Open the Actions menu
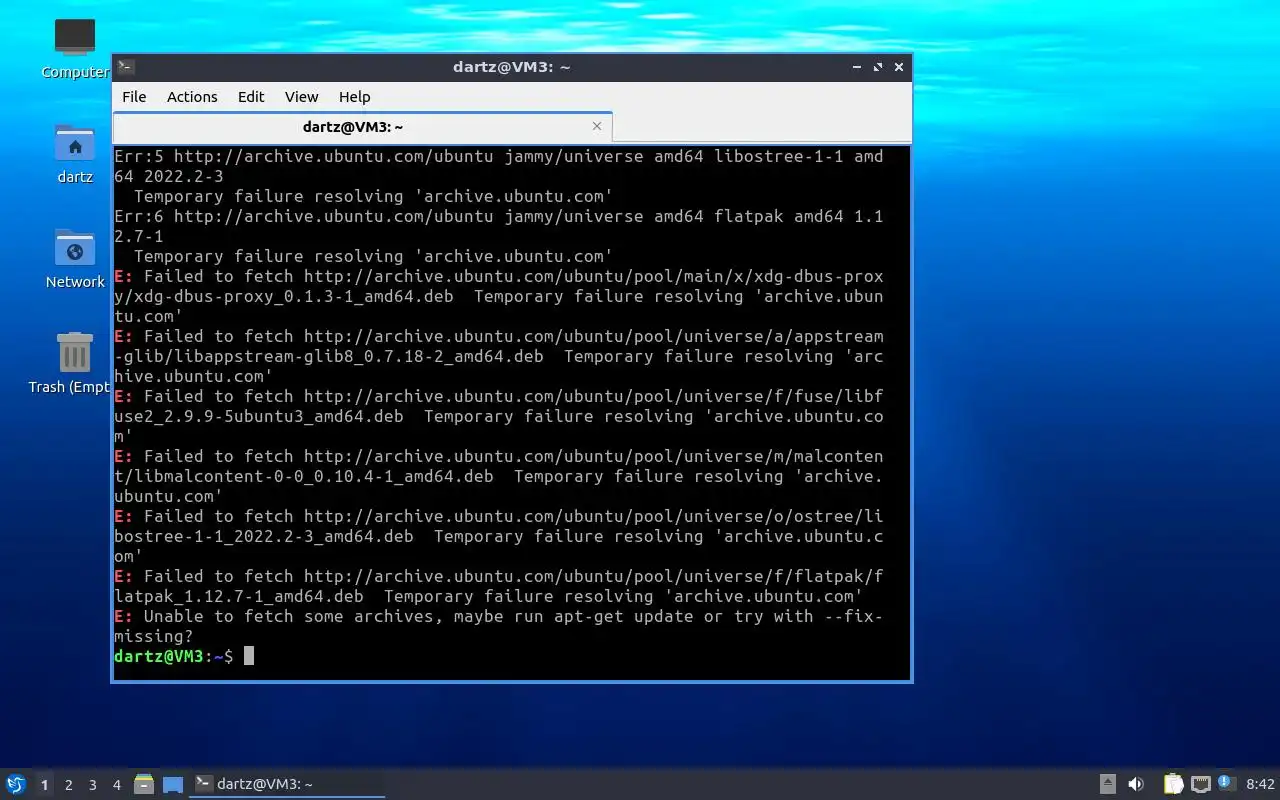The image size is (1280, 800). coord(192,97)
